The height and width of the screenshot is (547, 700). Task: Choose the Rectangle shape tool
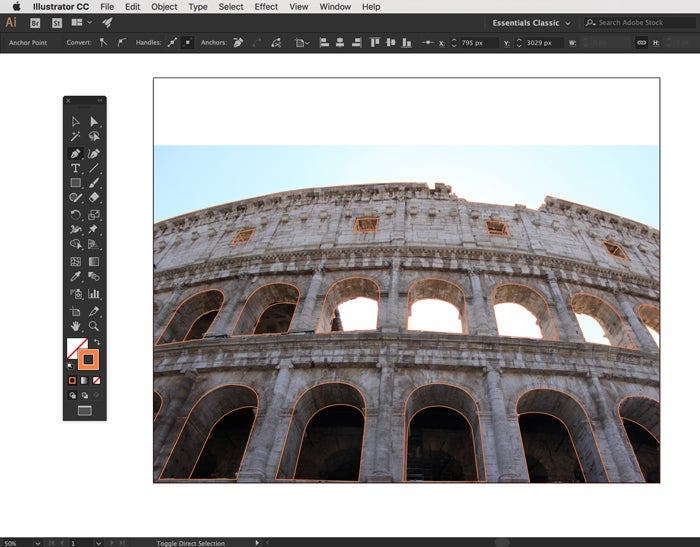(75, 183)
